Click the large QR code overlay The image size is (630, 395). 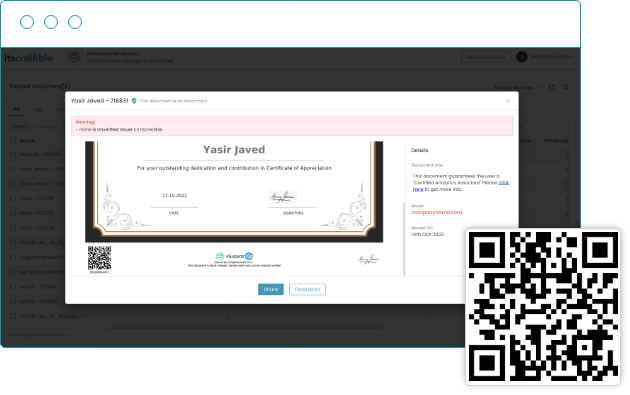[x=543, y=306]
